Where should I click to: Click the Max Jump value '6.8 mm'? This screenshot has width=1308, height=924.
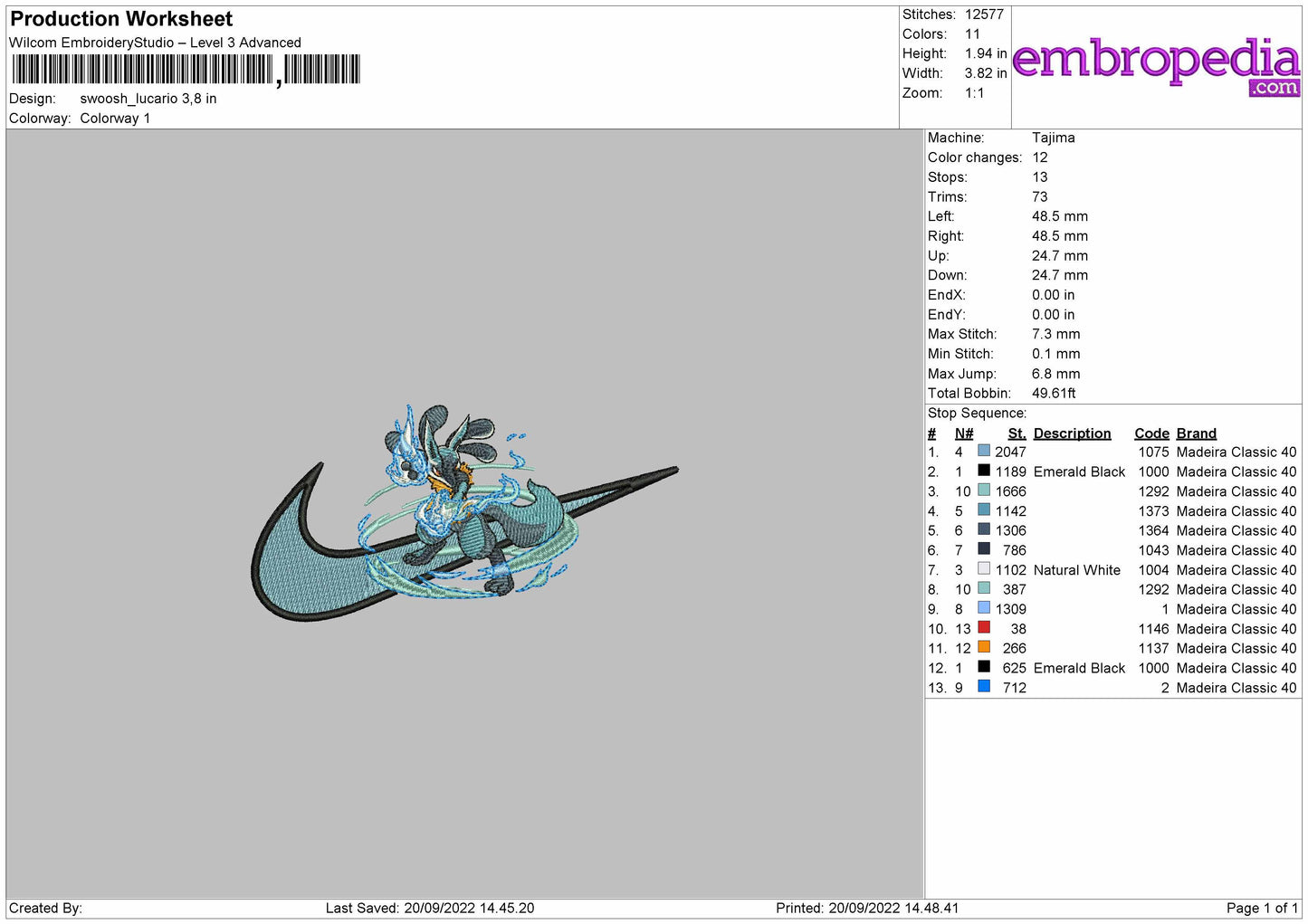pos(1056,374)
